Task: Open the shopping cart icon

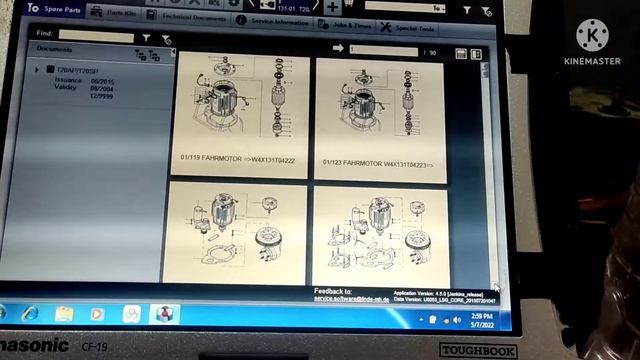Action: pyautogui.click(x=349, y=4)
